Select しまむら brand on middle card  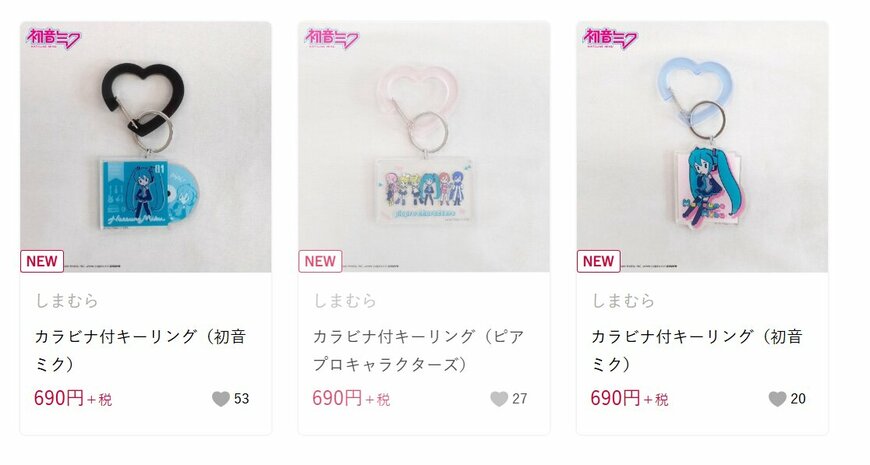pos(345,301)
